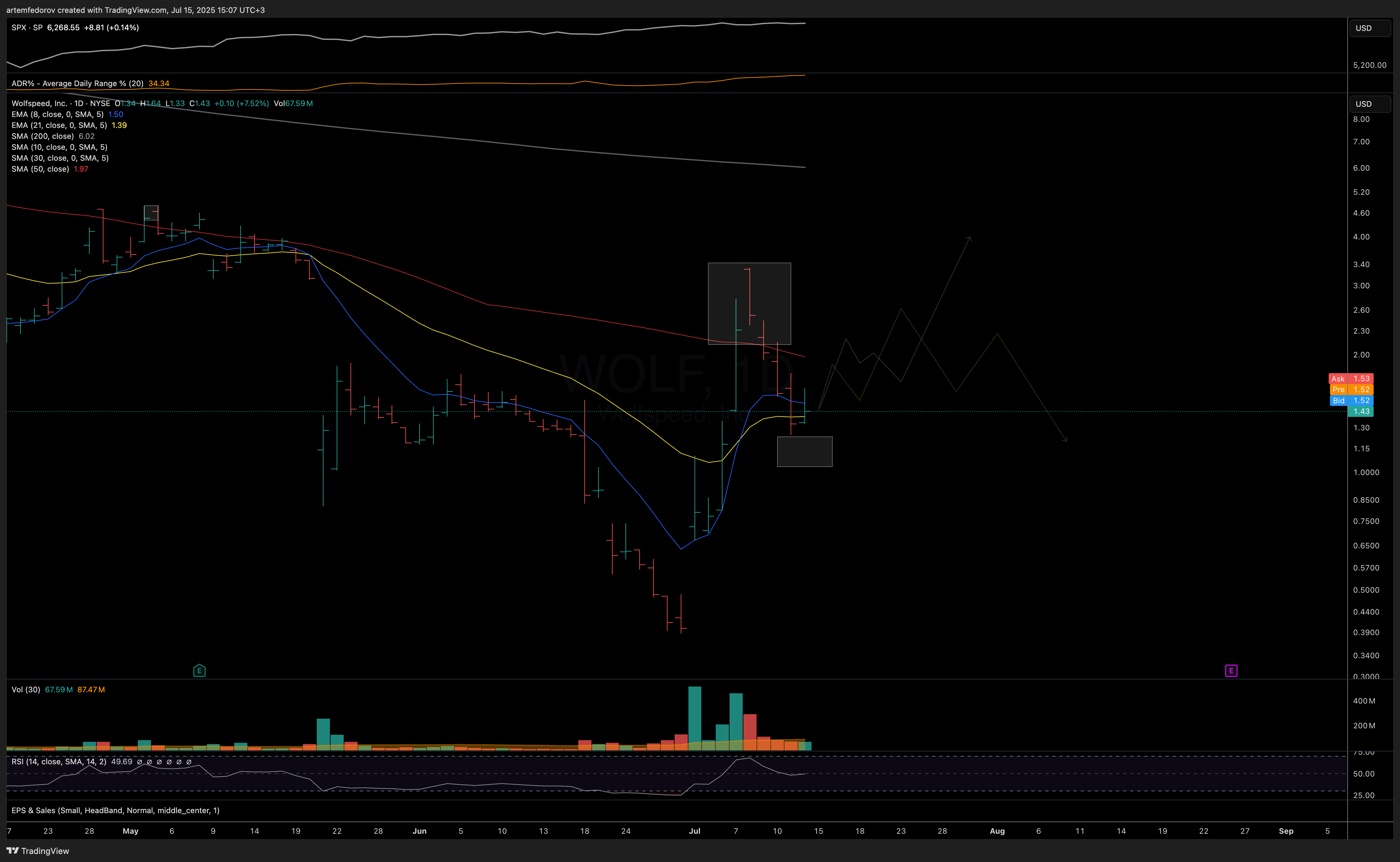
Task: Click the 87.47M volume average value
Action: (91, 689)
